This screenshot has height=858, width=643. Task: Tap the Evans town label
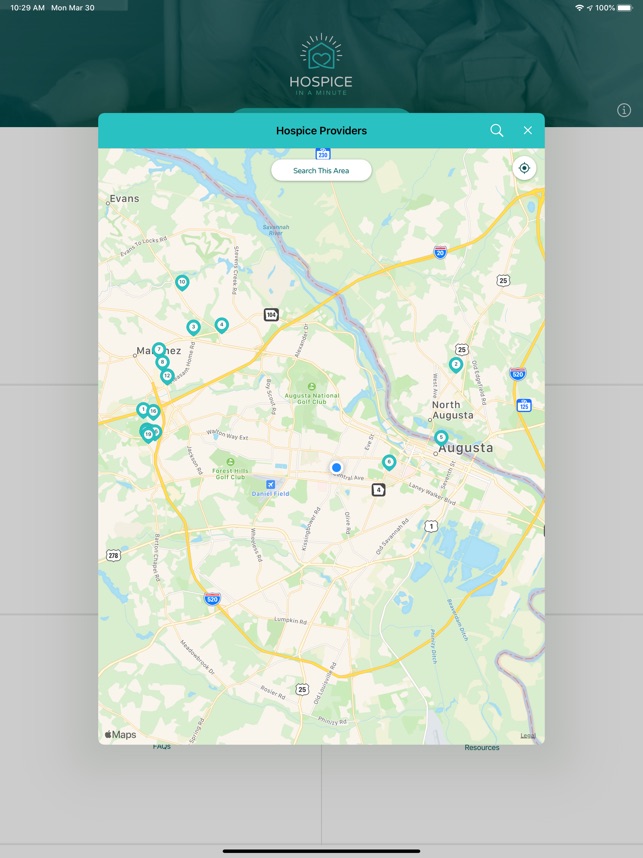coord(124,199)
